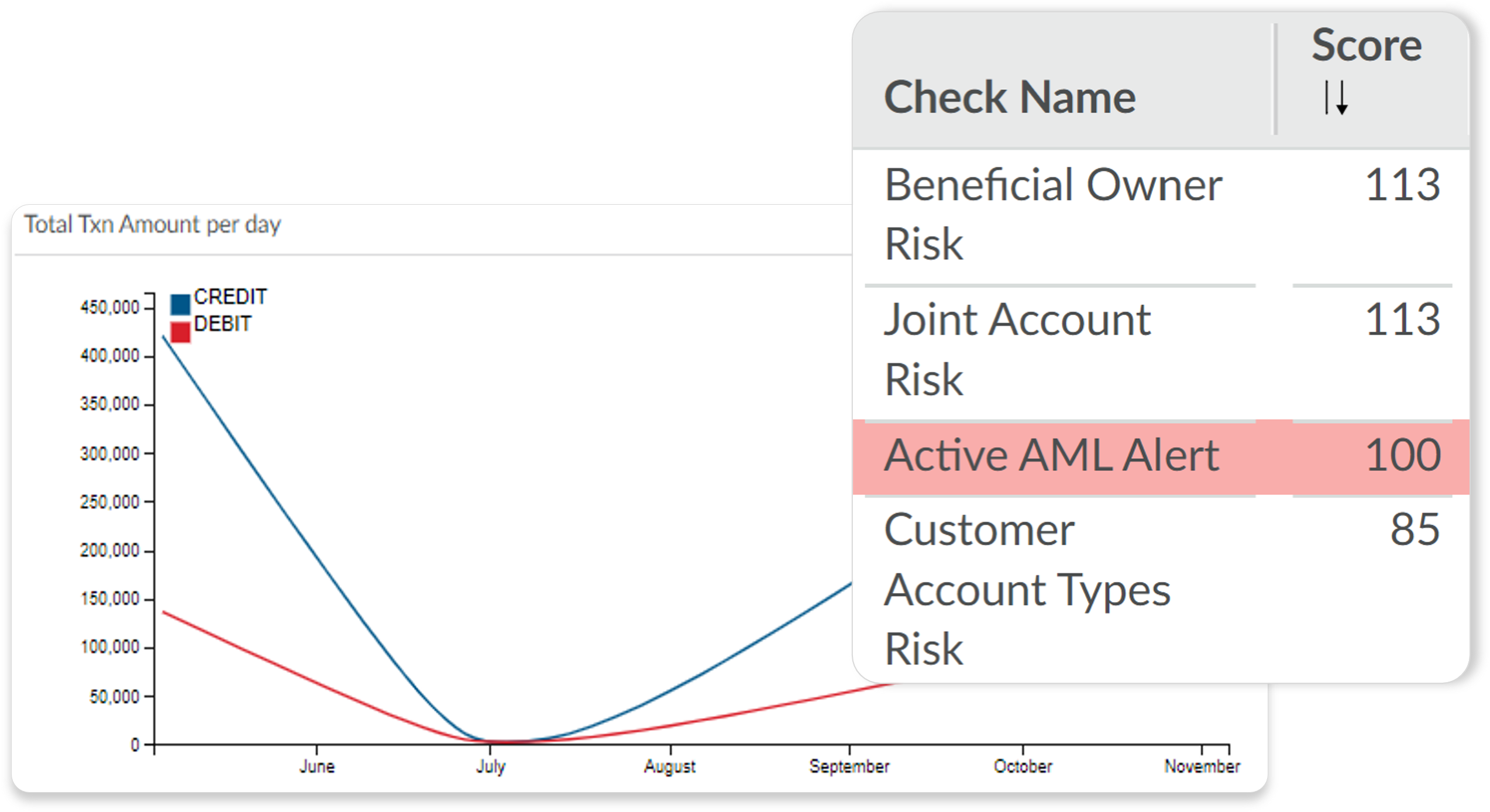Click score 113 for Joint Account Risk
1490x812 pixels.
tap(1402, 320)
